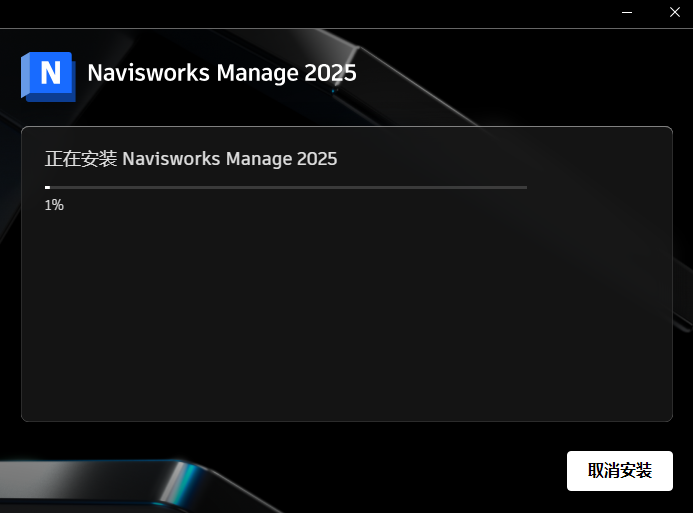
Task: Click 2025 in the header title
Action: 331,73
